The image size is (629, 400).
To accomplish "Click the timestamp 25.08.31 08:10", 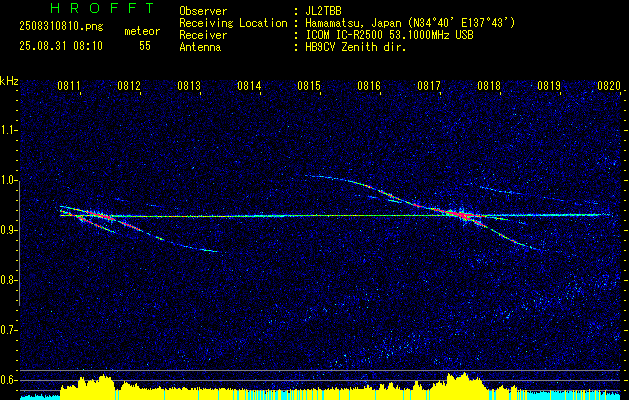I will pyautogui.click(x=61, y=46).
